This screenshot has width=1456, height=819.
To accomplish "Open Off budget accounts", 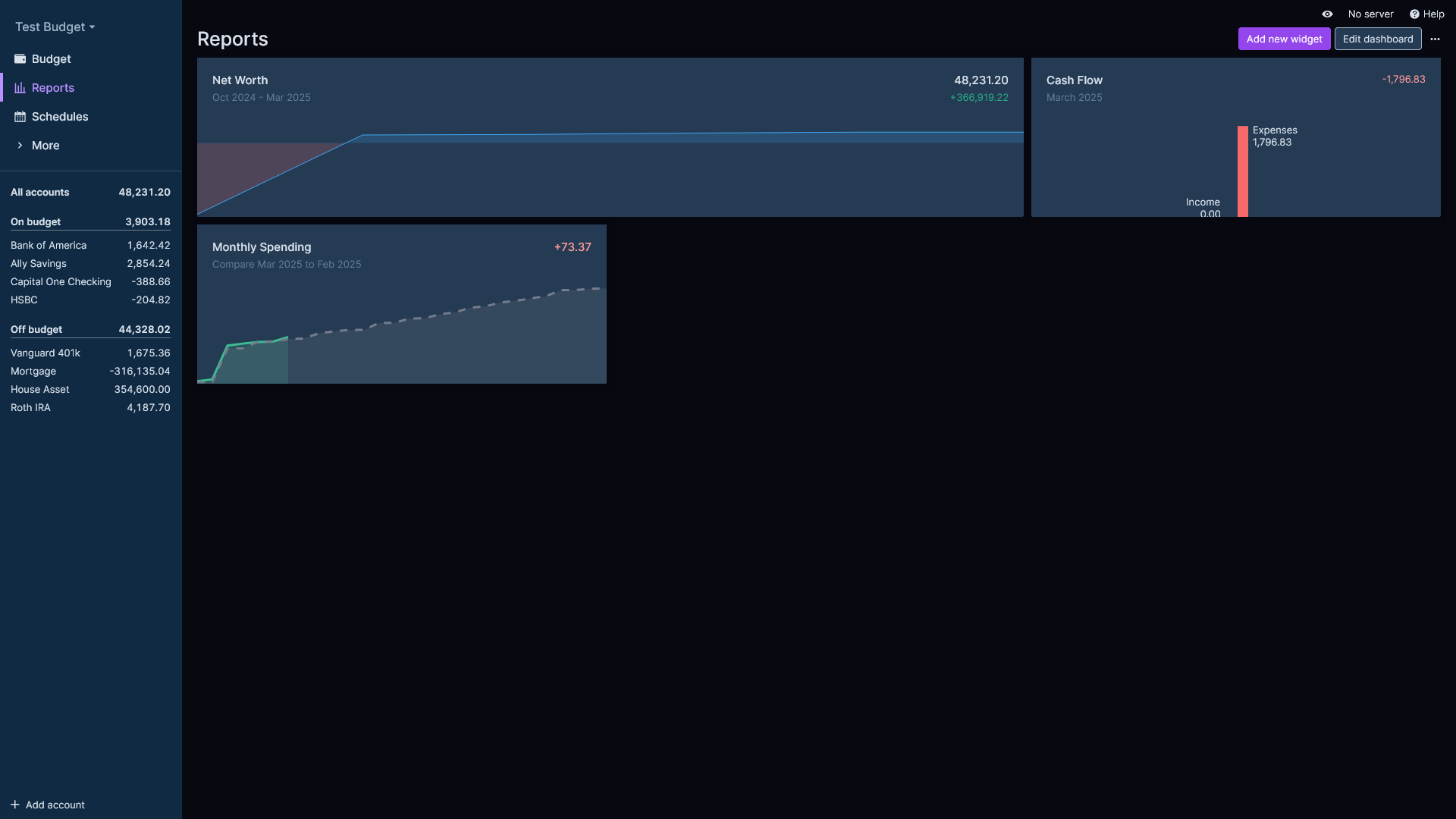I will click(90, 330).
